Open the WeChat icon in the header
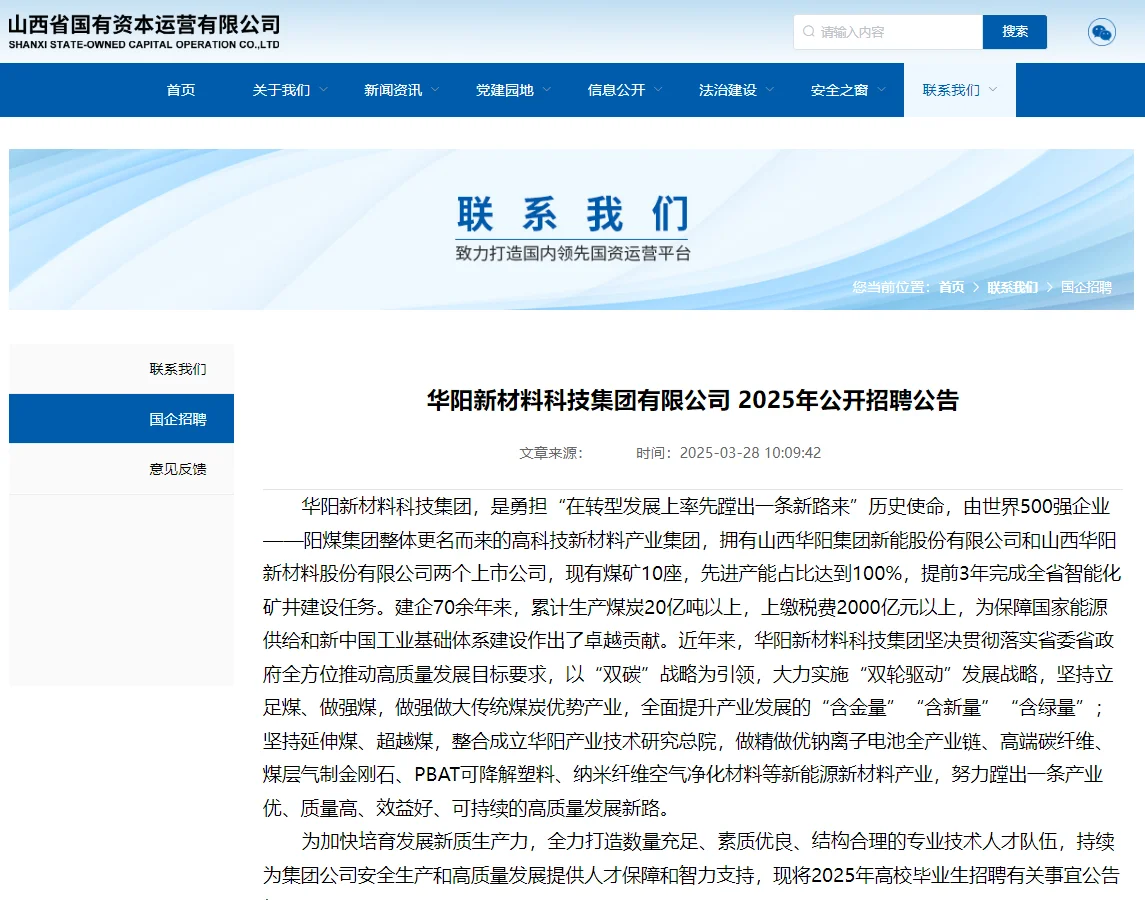This screenshot has width=1145, height=900. pyautogui.click(x=1101, y=32)
